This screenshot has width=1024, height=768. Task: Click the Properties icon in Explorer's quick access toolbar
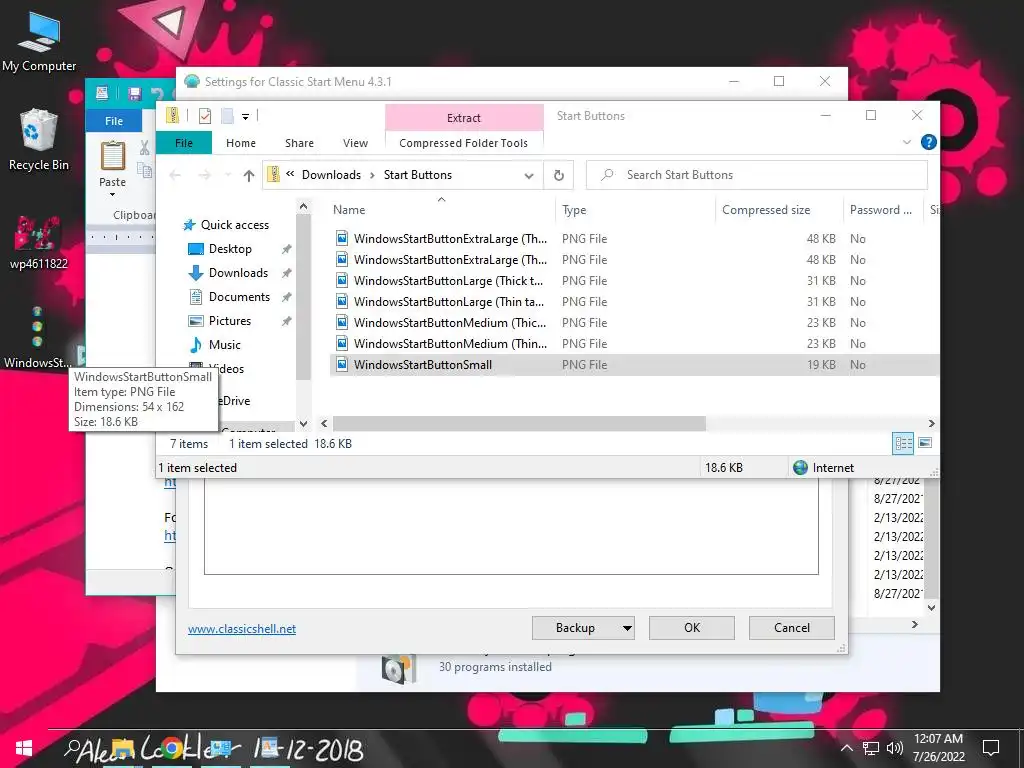205,116
